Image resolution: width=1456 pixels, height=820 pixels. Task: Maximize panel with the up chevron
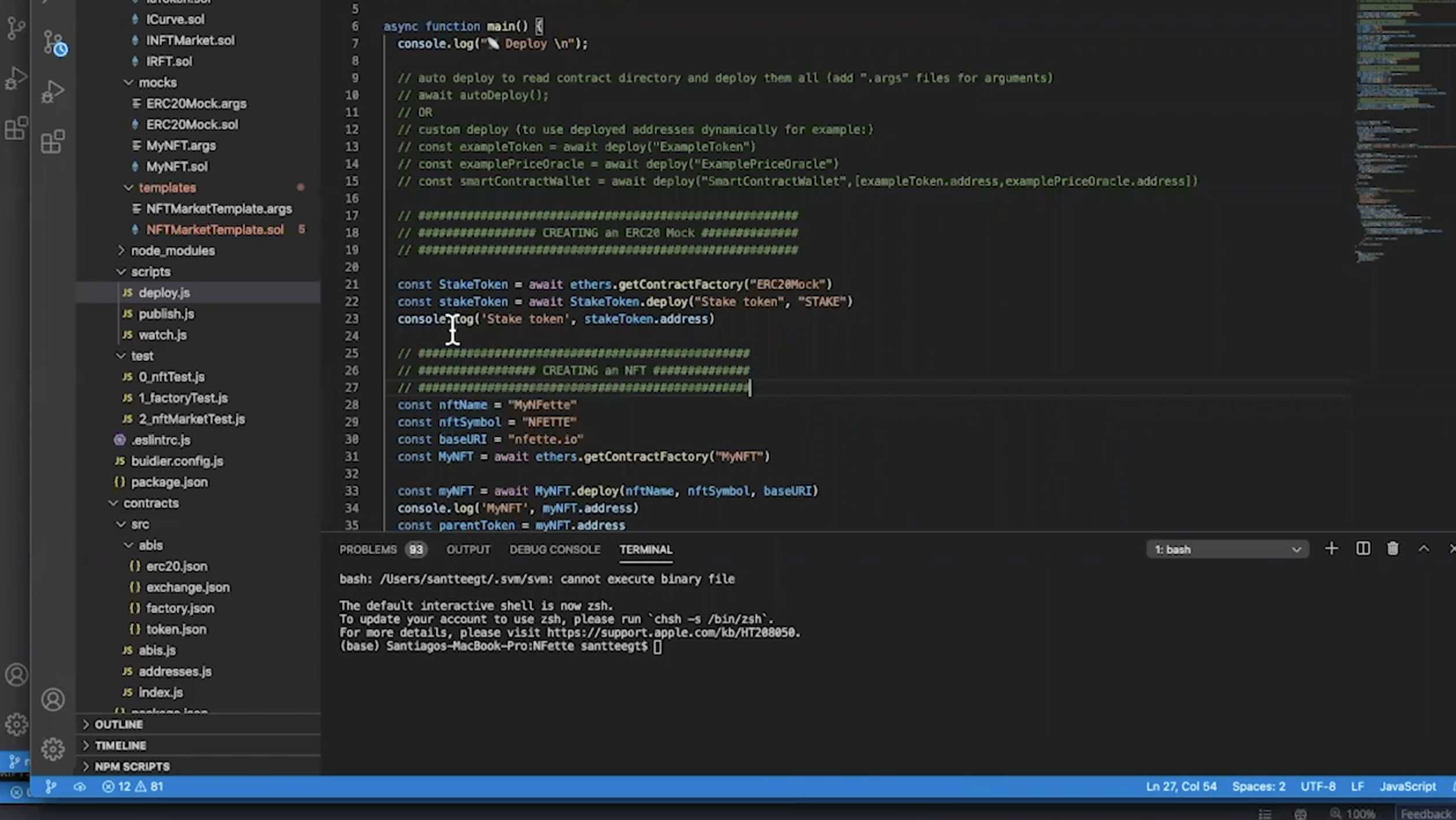(x=1424, y=549)
